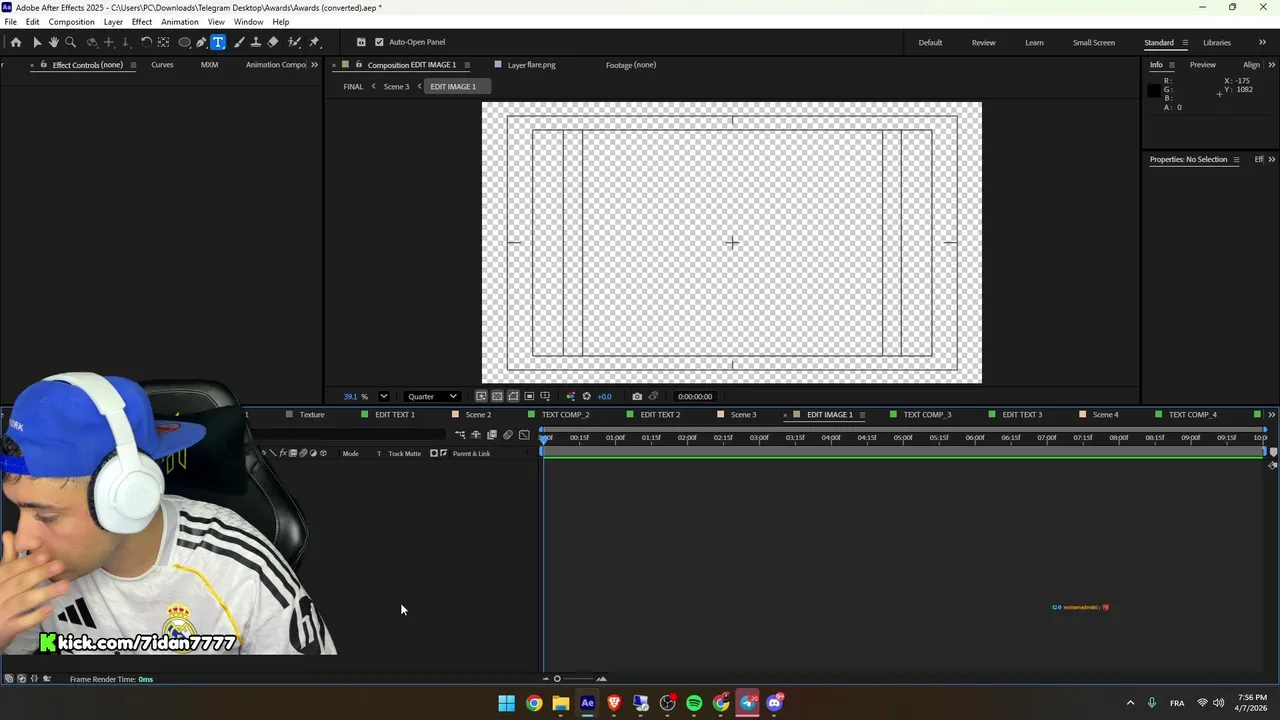This screenshot has height=720, width=1280.
Task: Open the Effect menu
Action: point(142,22)
